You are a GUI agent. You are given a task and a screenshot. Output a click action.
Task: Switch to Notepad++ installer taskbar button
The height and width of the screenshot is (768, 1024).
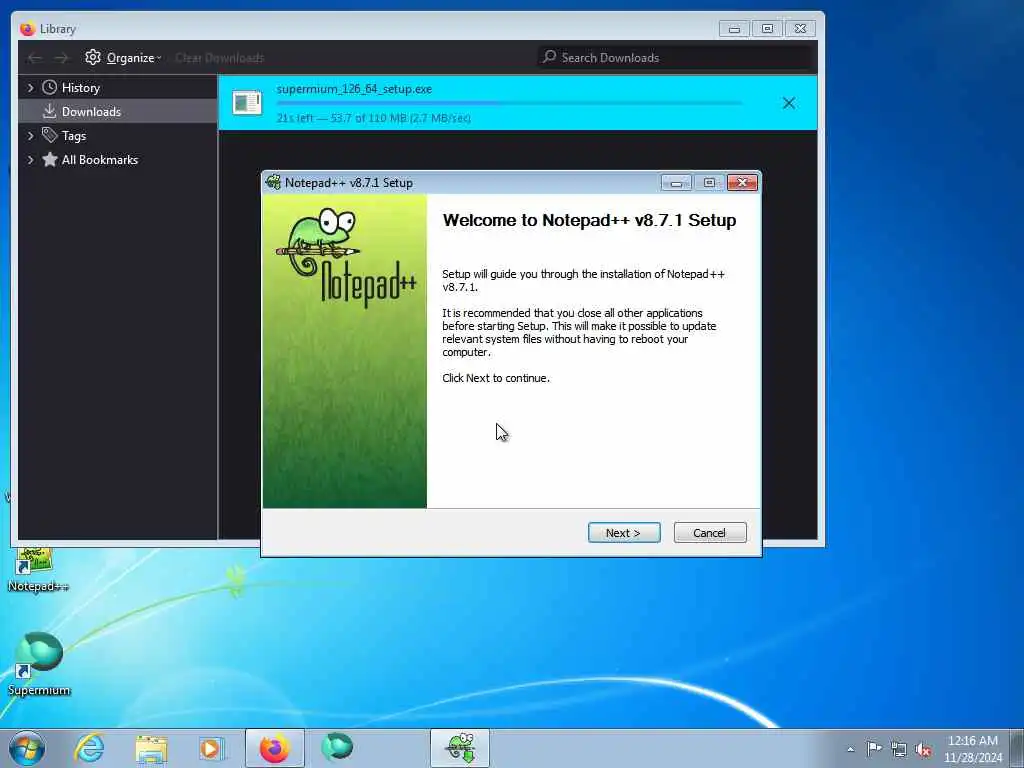click(x=460, y=748)
